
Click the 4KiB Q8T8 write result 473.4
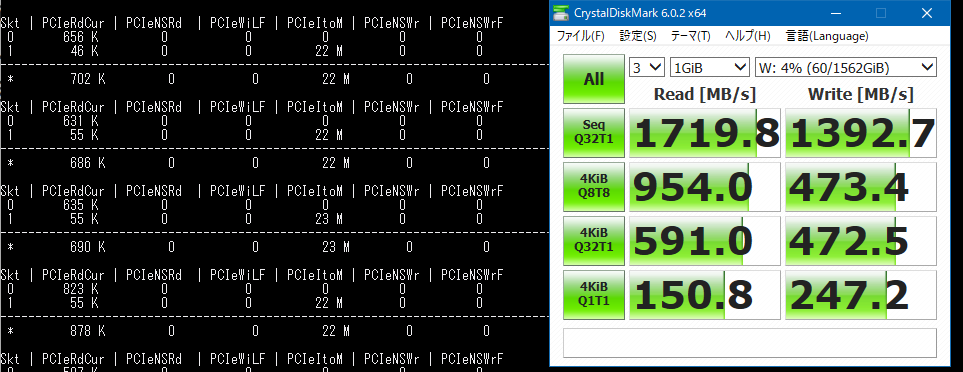(x=861, y=187)
